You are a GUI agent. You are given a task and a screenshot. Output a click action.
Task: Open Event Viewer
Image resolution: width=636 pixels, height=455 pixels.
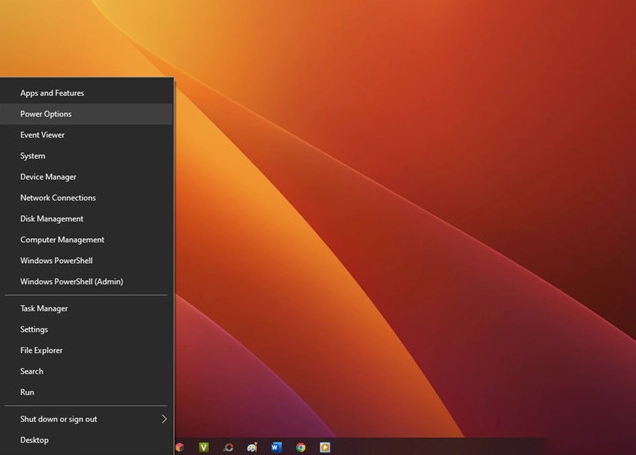coord(86,135)
